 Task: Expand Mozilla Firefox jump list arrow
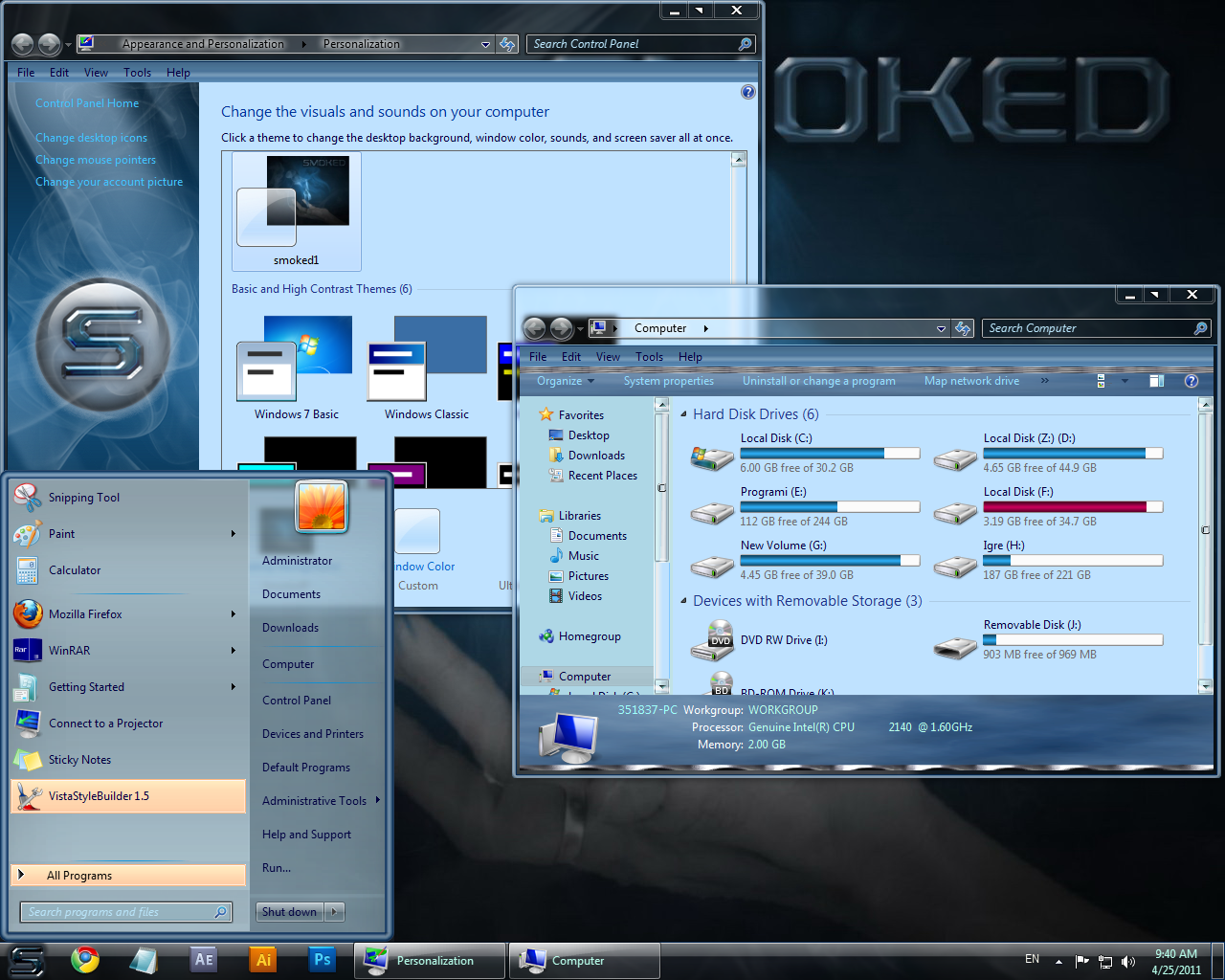point(233,614)
